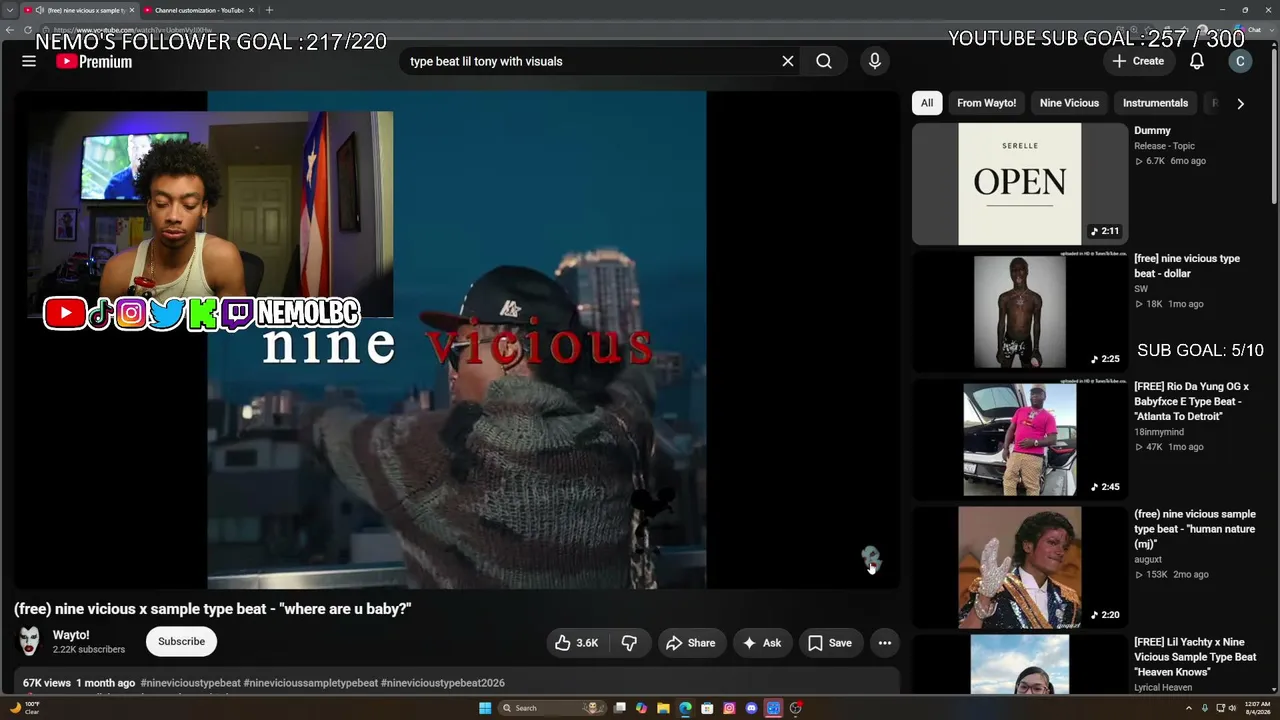Open Wayto! channel avatar
Viewport: 1280px width, 720px height.
click(x=29, y=641)
